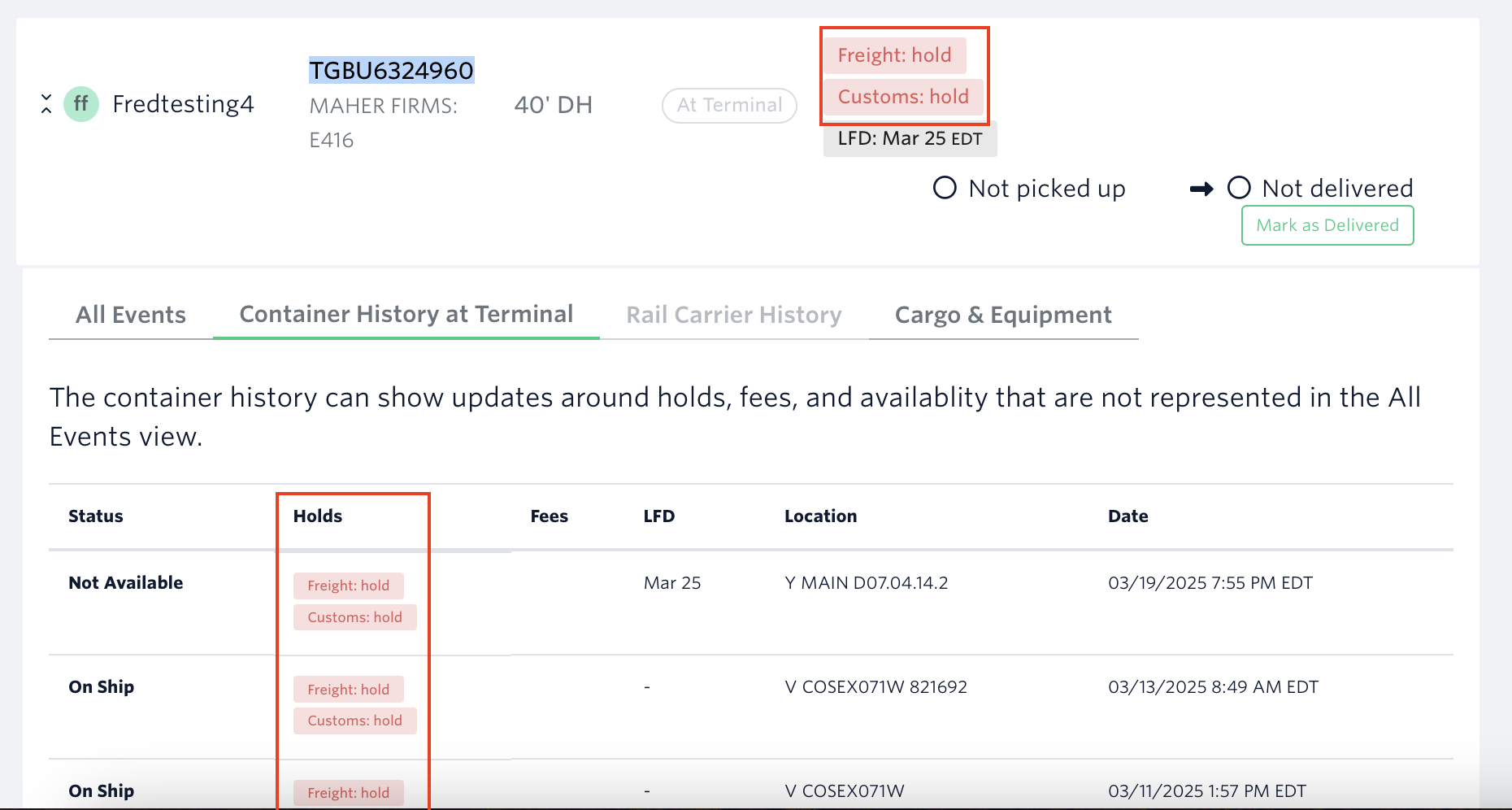Click the top 'Freight: hold' badge

tap(894, 55)
